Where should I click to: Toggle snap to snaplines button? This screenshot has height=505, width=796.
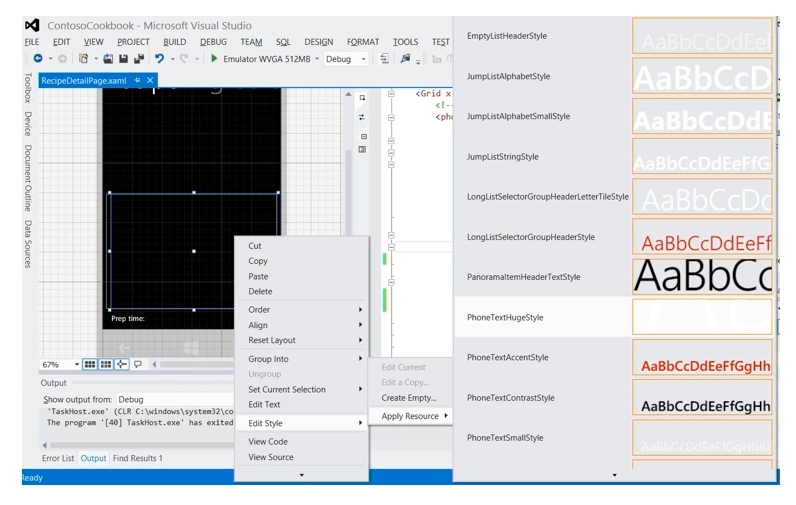click(x=122, y=364)
